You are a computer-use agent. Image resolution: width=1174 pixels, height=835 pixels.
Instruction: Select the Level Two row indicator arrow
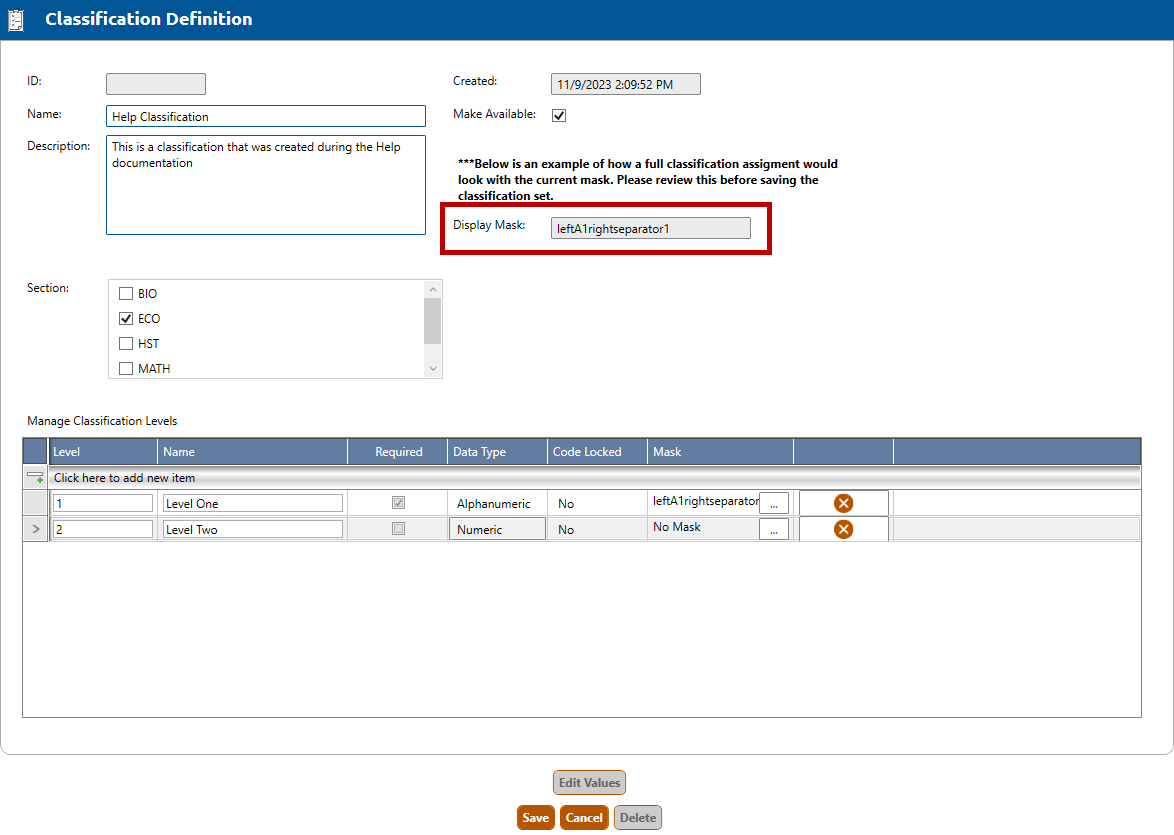click(35, 529)
